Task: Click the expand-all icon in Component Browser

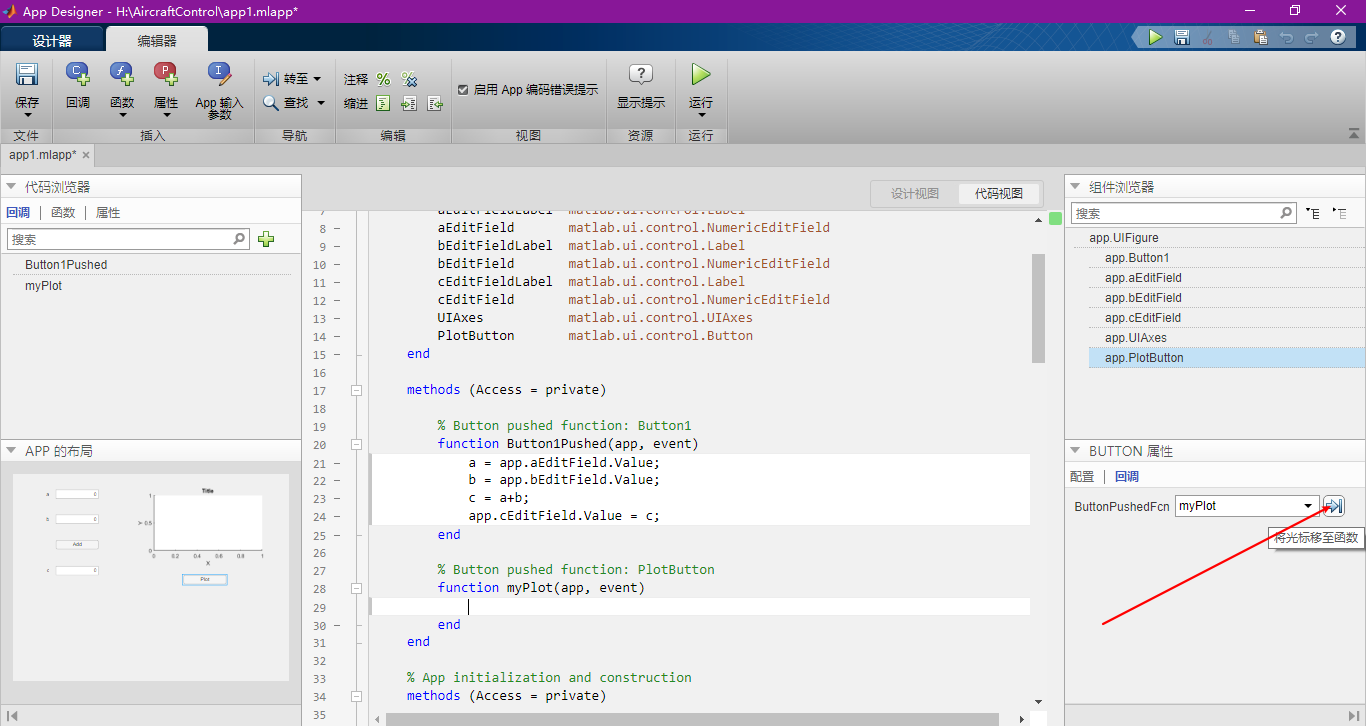Action: click(1313, 213)
